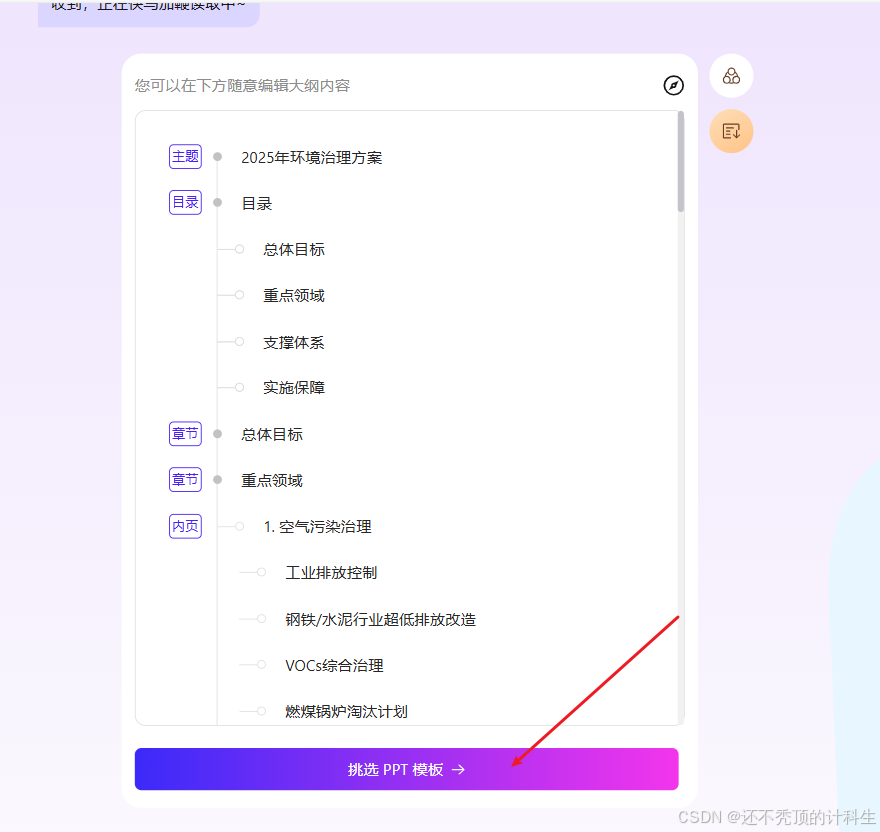Select the 1. 空气污染治理 page item
Screen dimensions: 880x832
click(318, 527)
